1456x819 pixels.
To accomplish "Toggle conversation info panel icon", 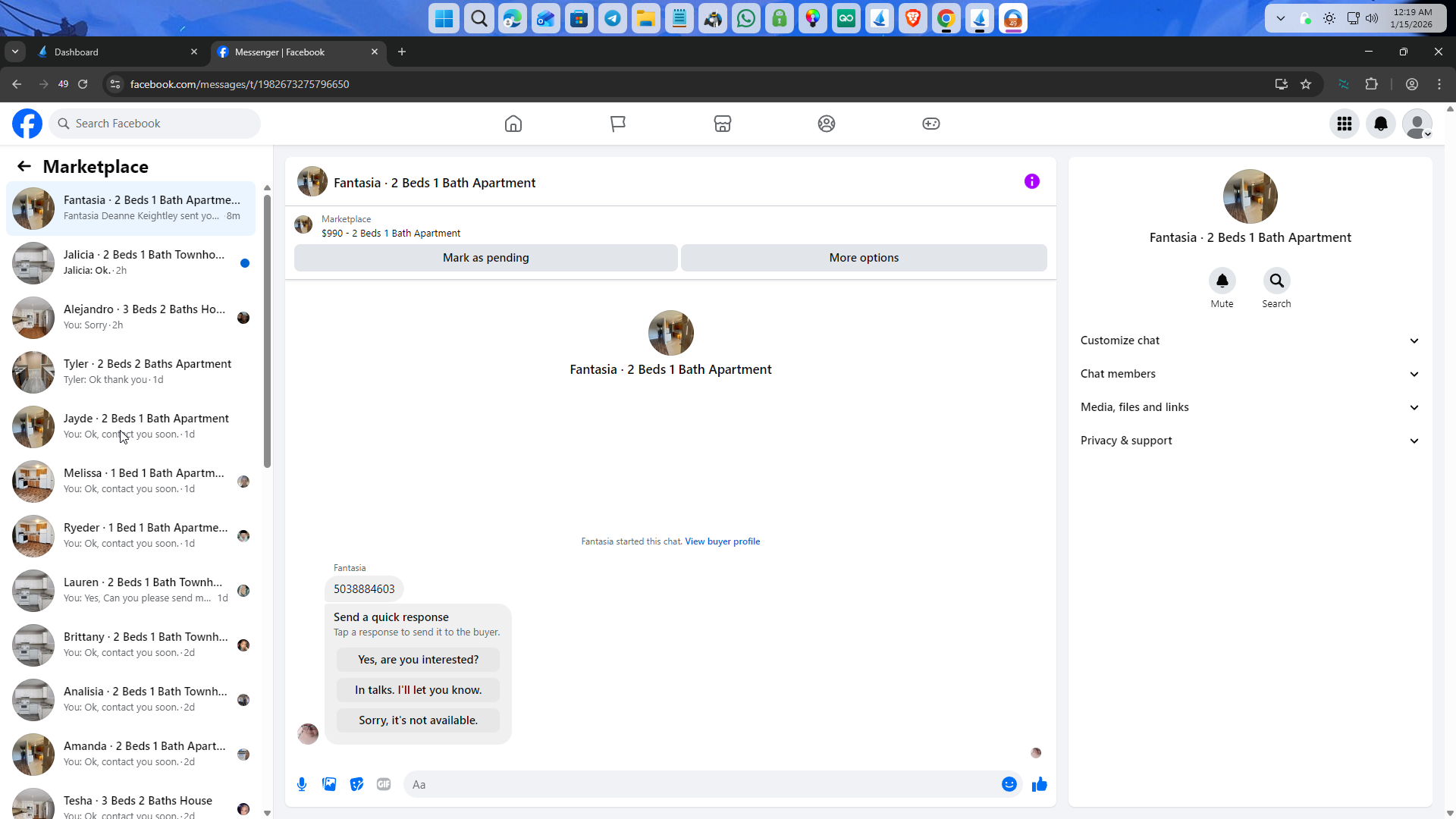I will pos(1031,181).
